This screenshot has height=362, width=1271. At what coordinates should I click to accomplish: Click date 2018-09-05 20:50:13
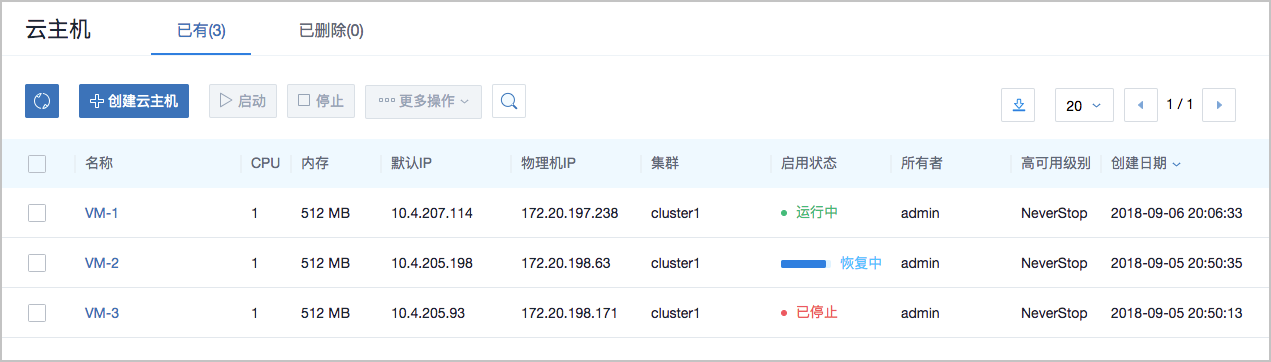coord(1177,313)
